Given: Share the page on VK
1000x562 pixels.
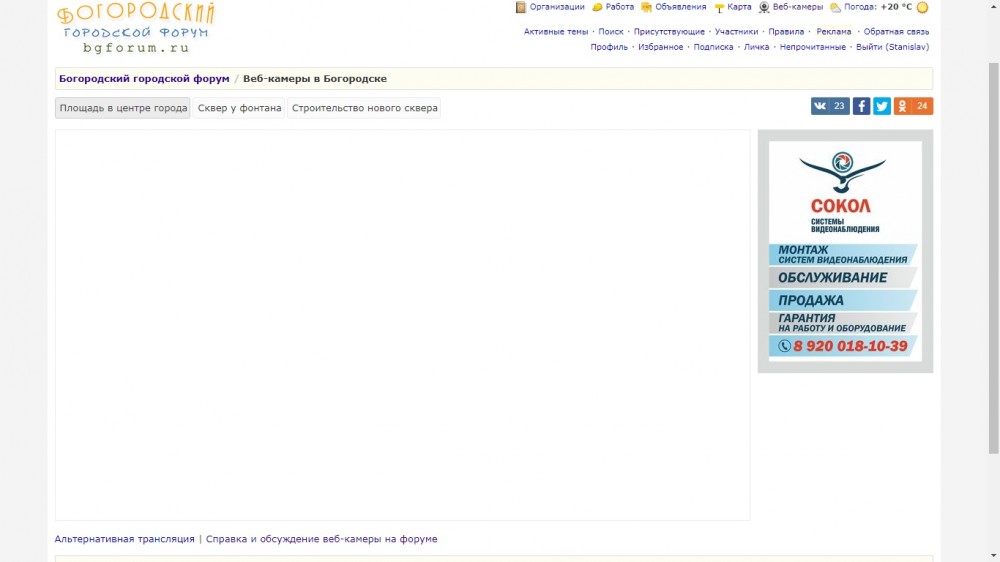Looking at the screenshot, I should pyautogui.click(x=829, y=106).
